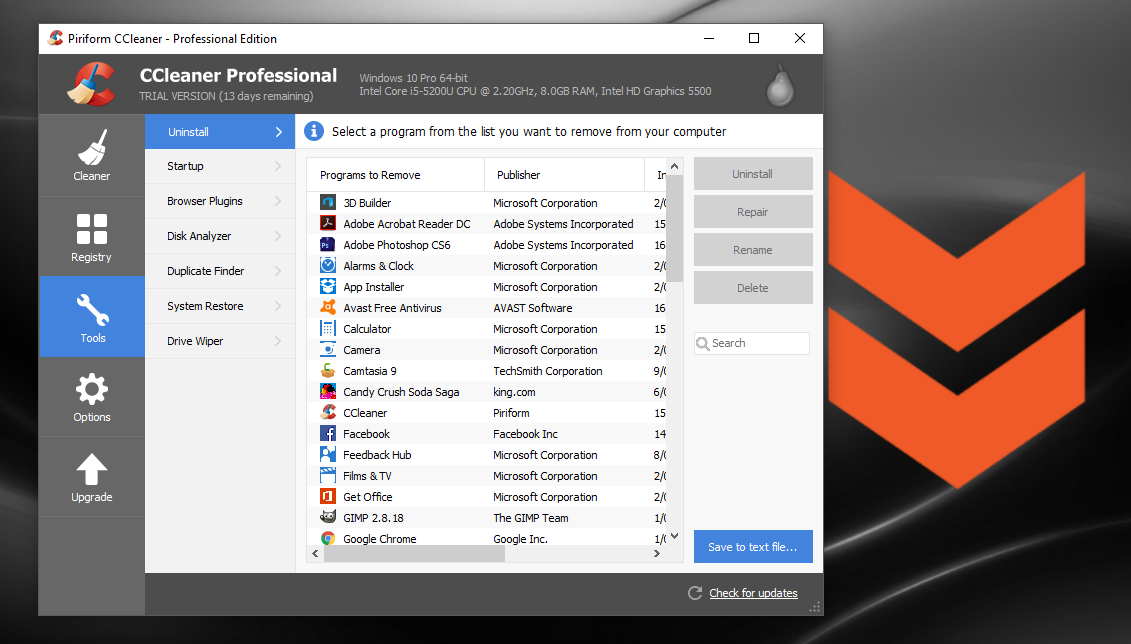
Task: Click into the Search field
Action: [x=752, y=343]
